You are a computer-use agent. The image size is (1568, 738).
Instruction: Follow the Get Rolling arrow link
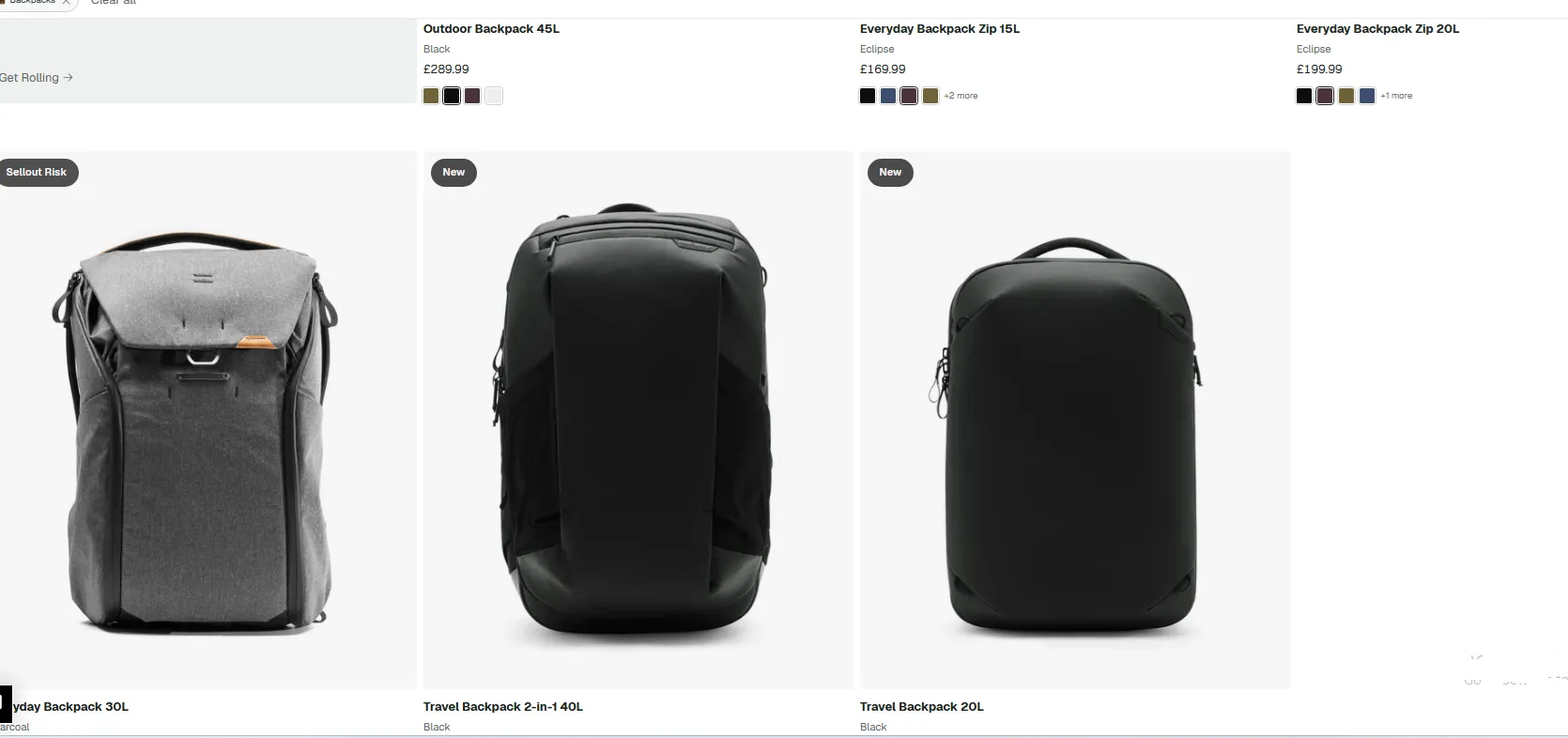click(x=37, y=78)
